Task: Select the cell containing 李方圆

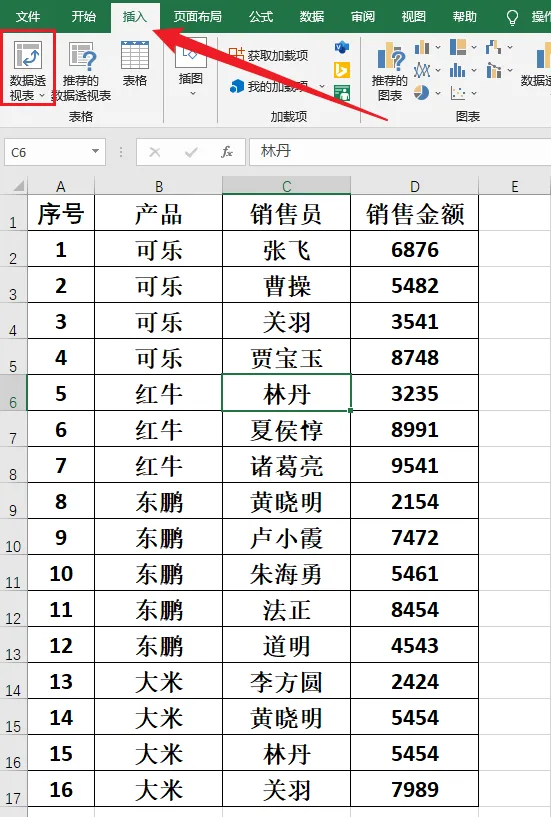Action: click(x=286, y=681)
